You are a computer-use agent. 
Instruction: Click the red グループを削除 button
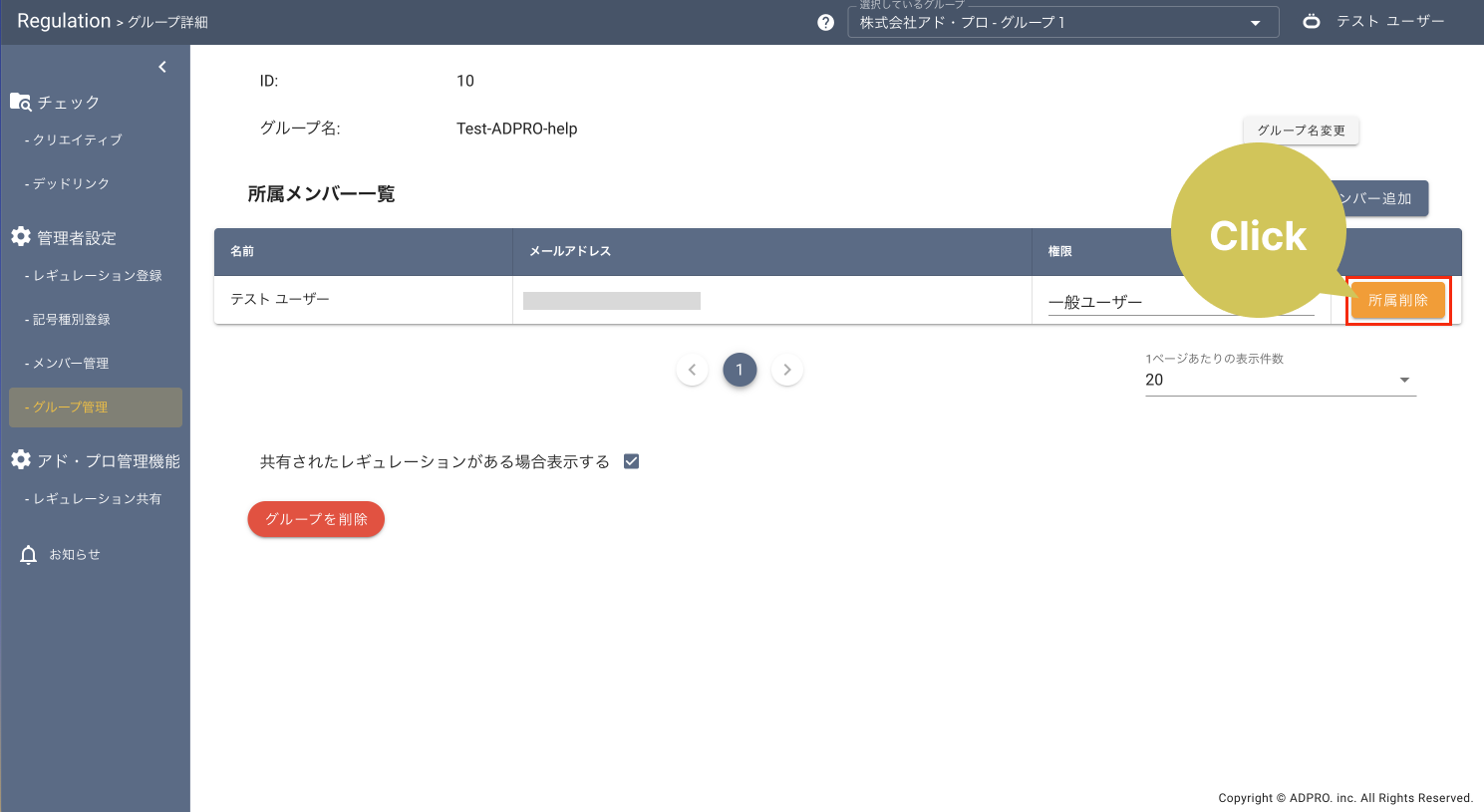point(316,519)
